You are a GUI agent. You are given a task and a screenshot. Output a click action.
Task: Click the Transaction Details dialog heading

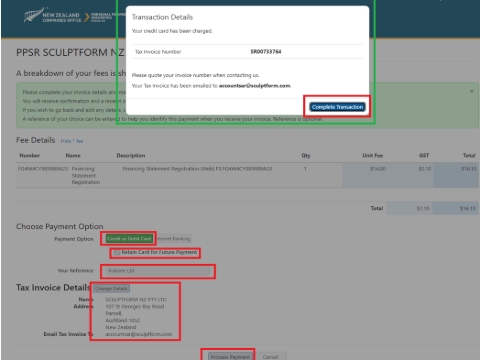[x=162, y=17]
